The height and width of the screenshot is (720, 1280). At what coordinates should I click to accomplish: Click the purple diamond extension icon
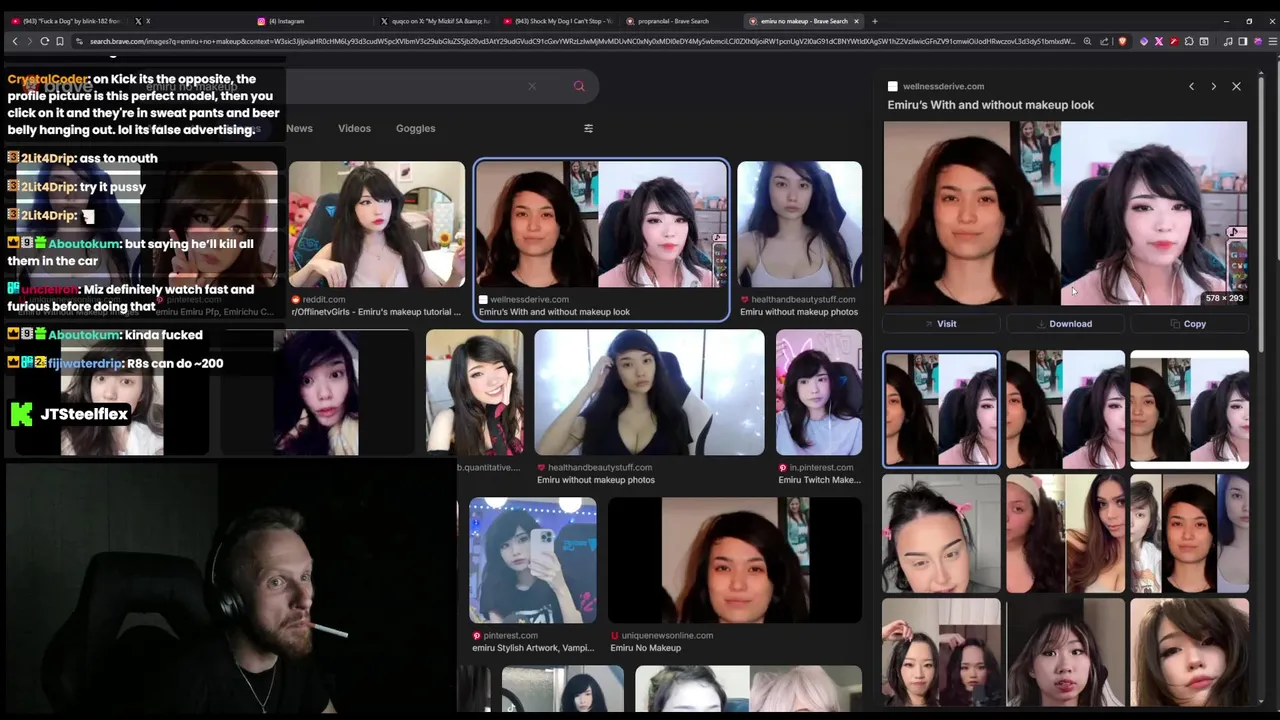pyautogui.click(x=1144, y=41)
